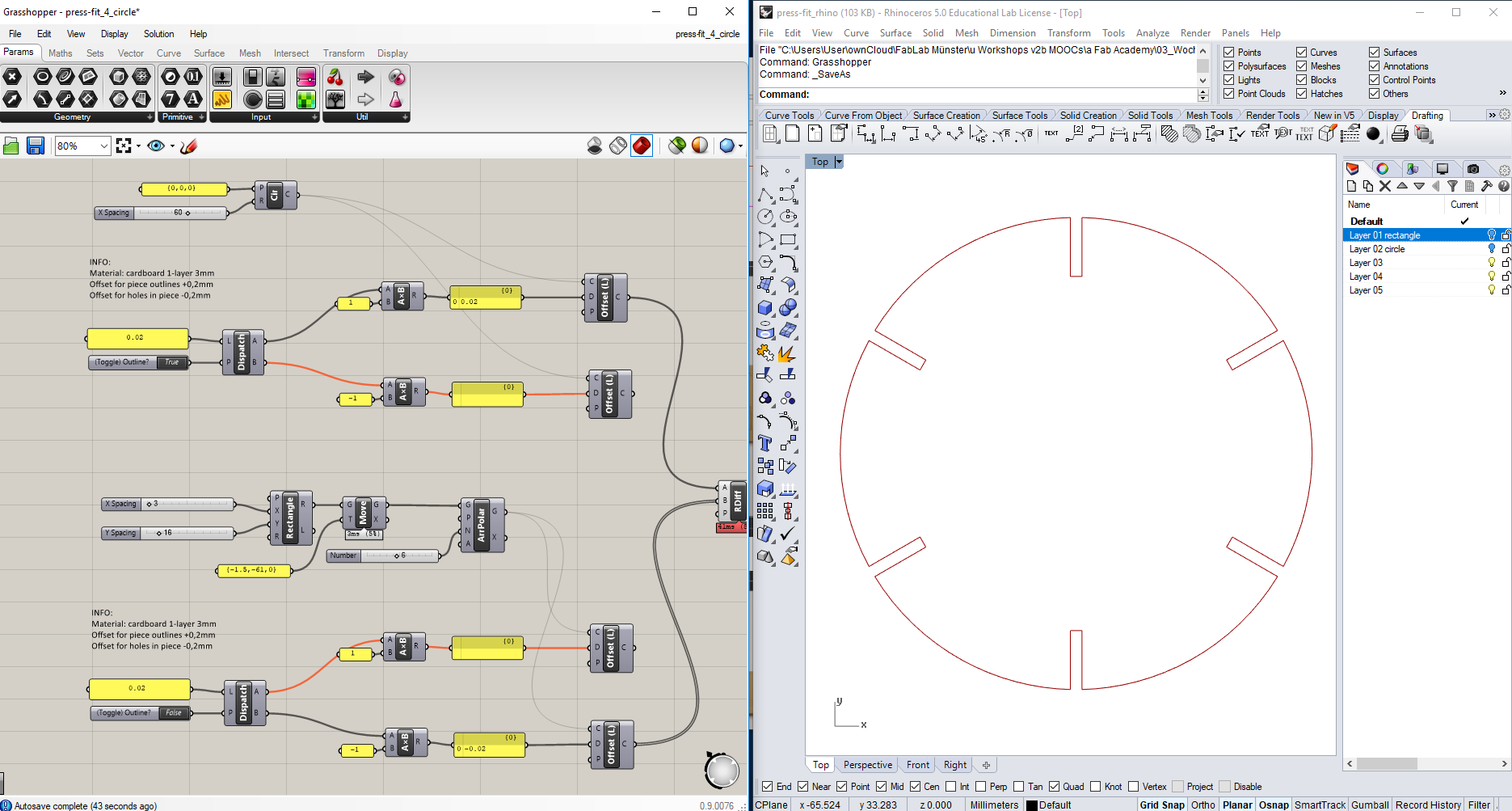The height and width of the screenshot is (811, 1512).
Task: Switch to the Maths tab in Grasshopper
Action: point(60,53)
